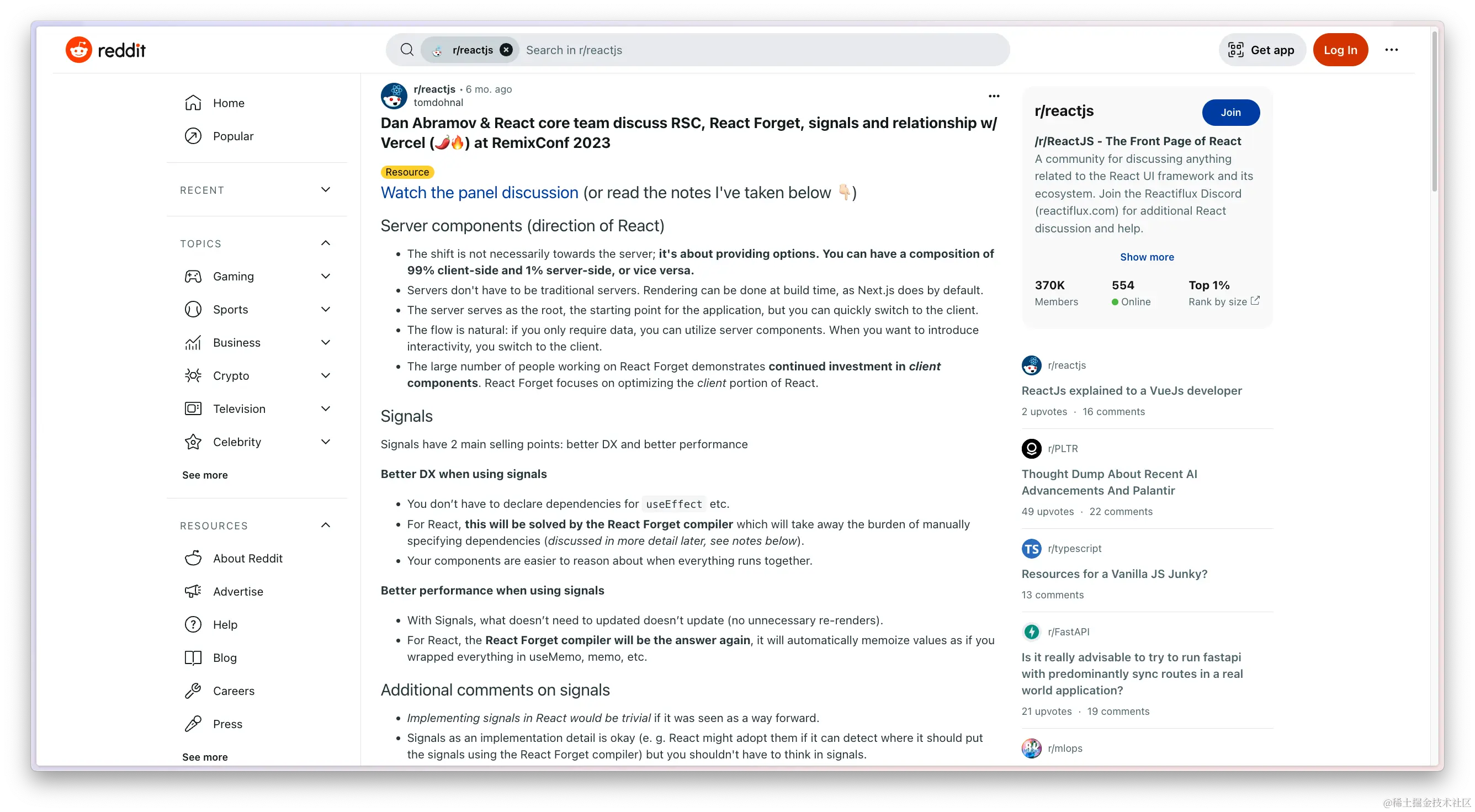This screenshot has height=812, width=1475.
Task: Open the Log In button
Action: pos(1340,50)
